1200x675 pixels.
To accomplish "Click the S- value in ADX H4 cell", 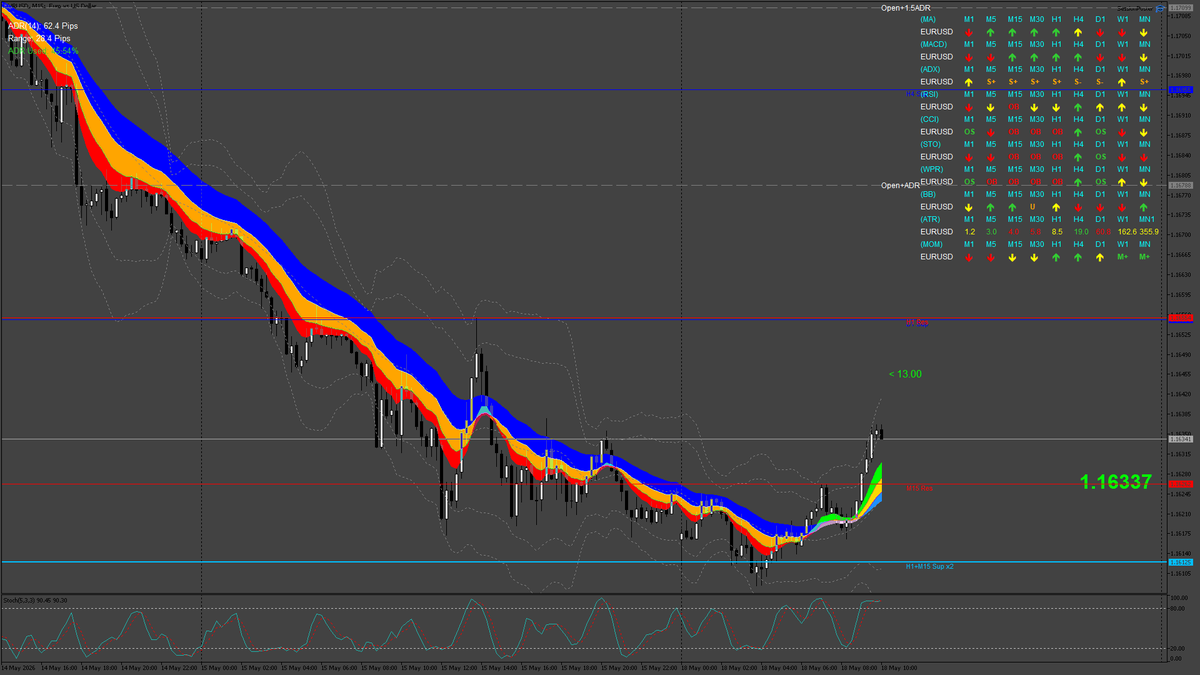I will coord(1079,82).
